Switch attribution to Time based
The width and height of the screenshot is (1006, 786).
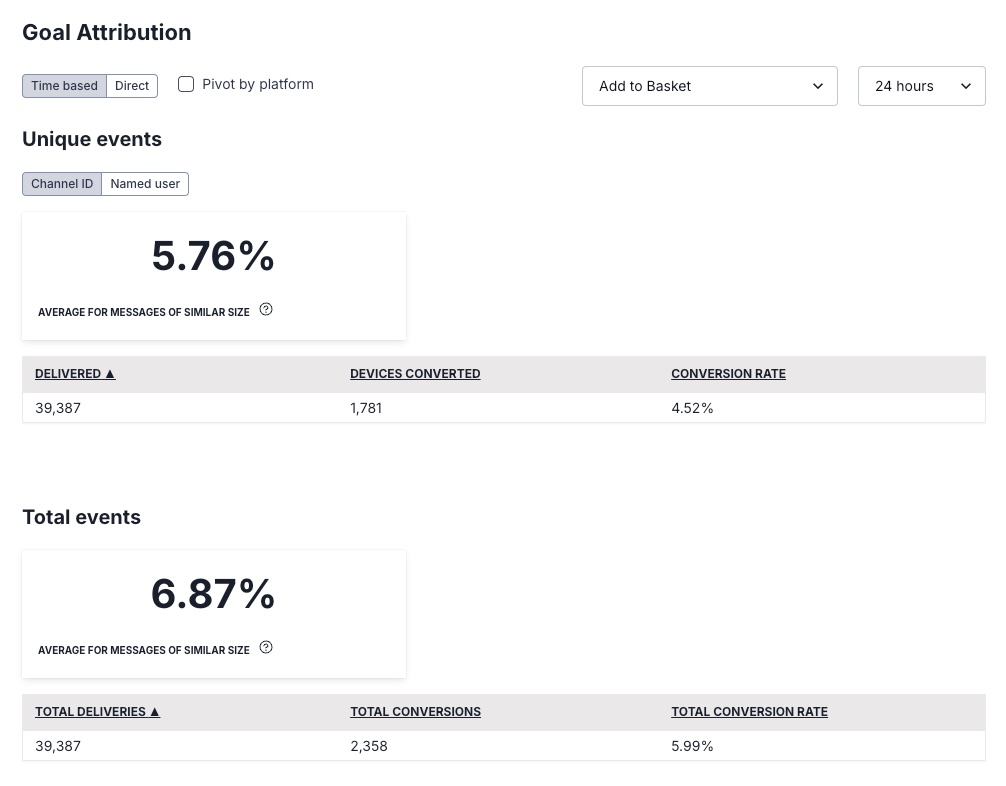(x=64, y=86)
